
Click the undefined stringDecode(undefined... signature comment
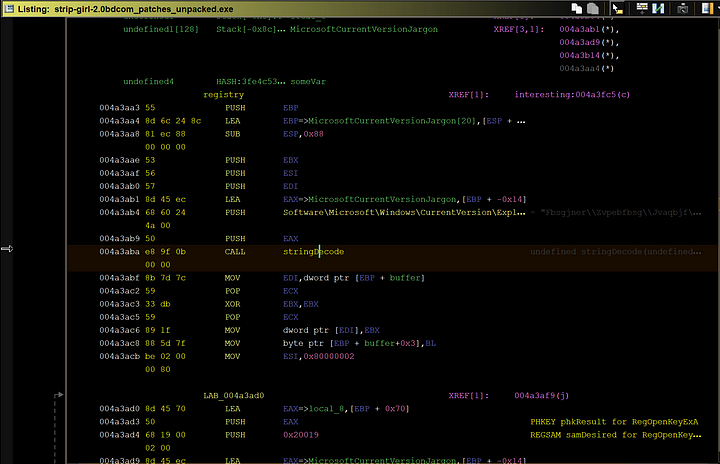click(616, 252)
